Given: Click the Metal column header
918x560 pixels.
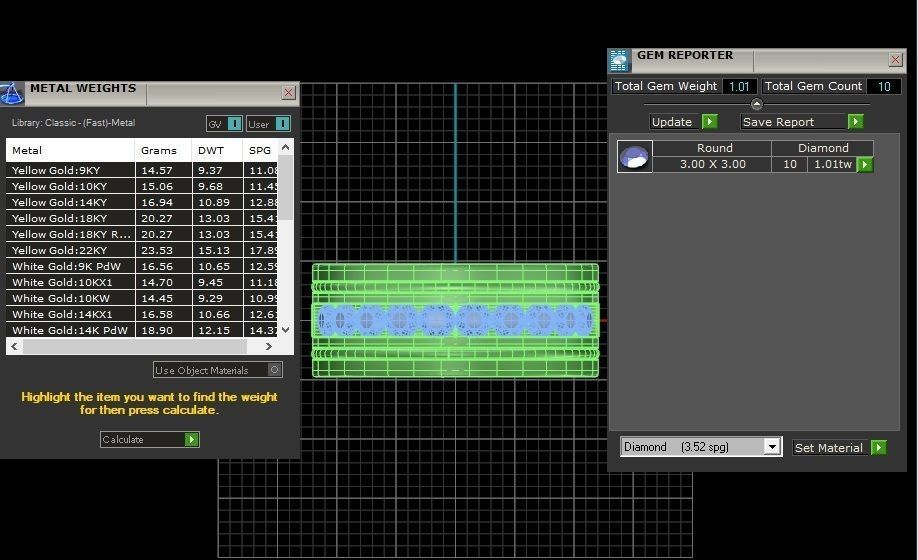Looking at the screenshot, I should tap(70, 150).
